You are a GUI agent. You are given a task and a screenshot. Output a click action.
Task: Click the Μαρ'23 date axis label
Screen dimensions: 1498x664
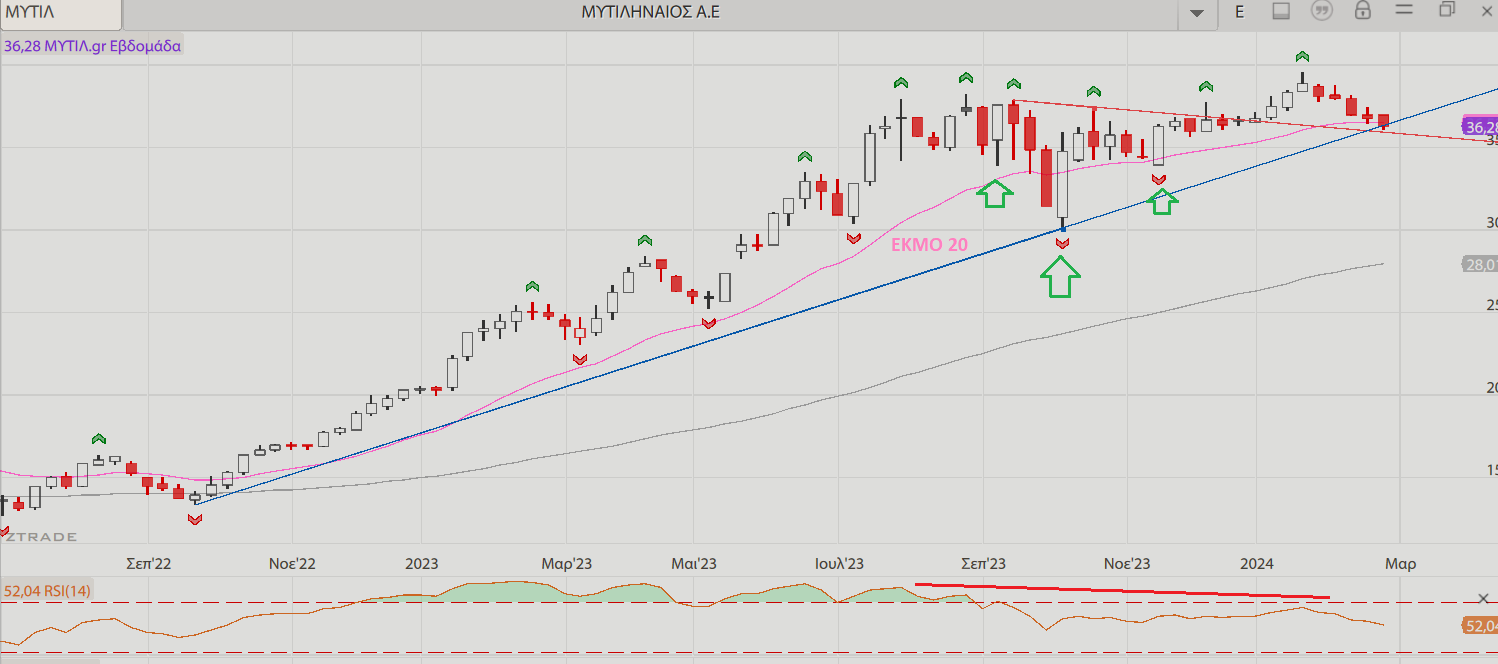point(568,564)
